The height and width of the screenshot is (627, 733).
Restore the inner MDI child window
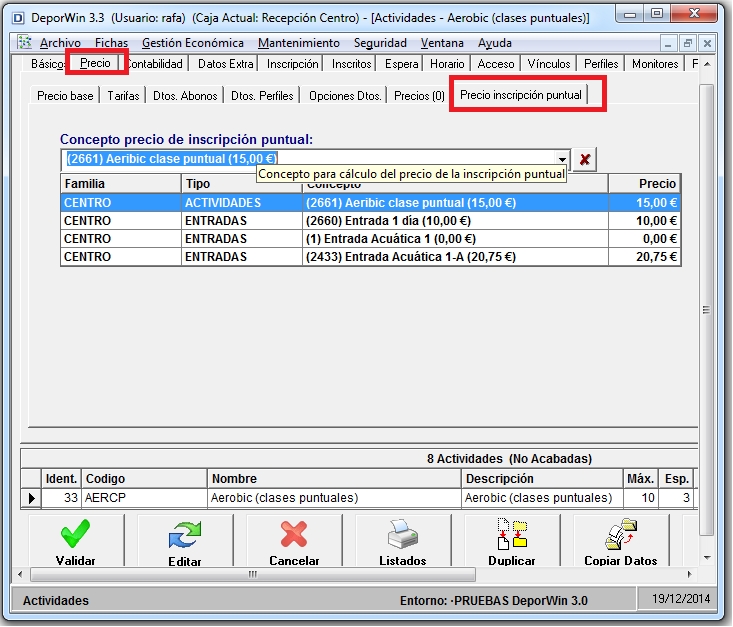pyautogui.click(x=688, y=43)
